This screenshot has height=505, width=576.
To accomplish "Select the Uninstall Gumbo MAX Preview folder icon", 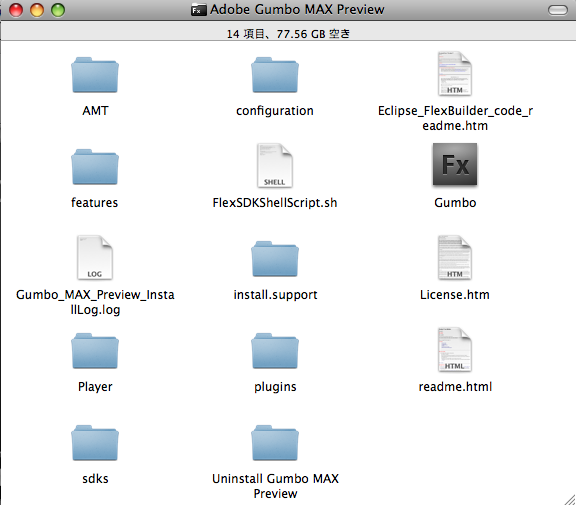I will coord(275,443).
